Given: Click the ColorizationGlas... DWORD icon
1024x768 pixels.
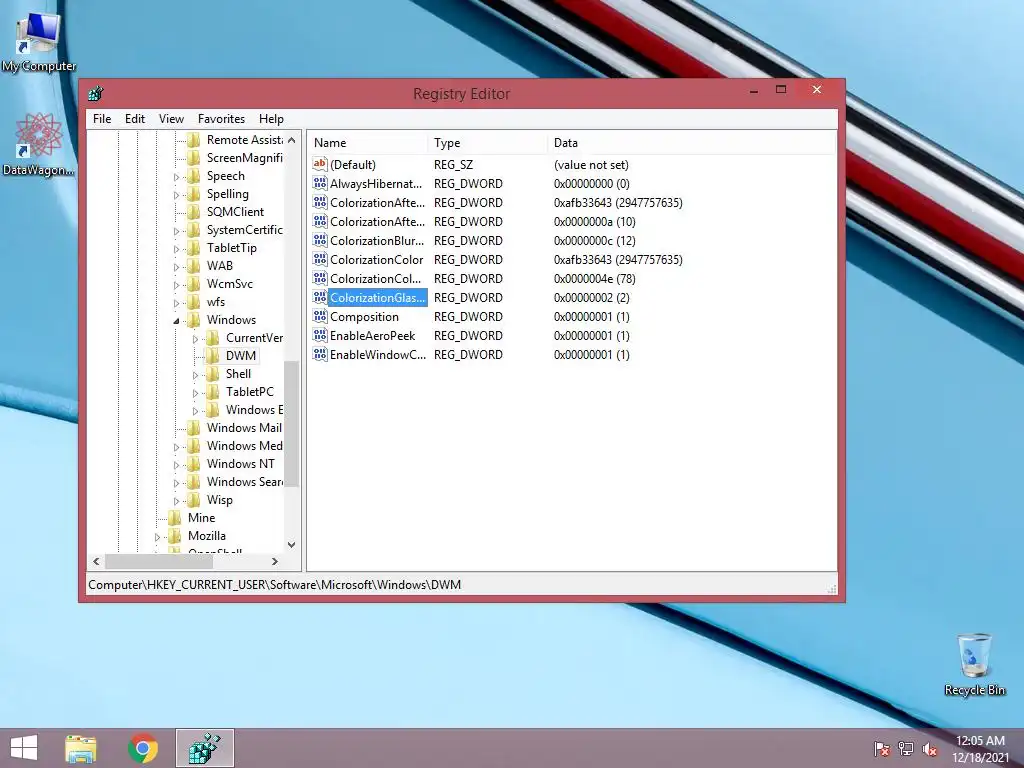Looking at the screenshot, I should (319, 297).
